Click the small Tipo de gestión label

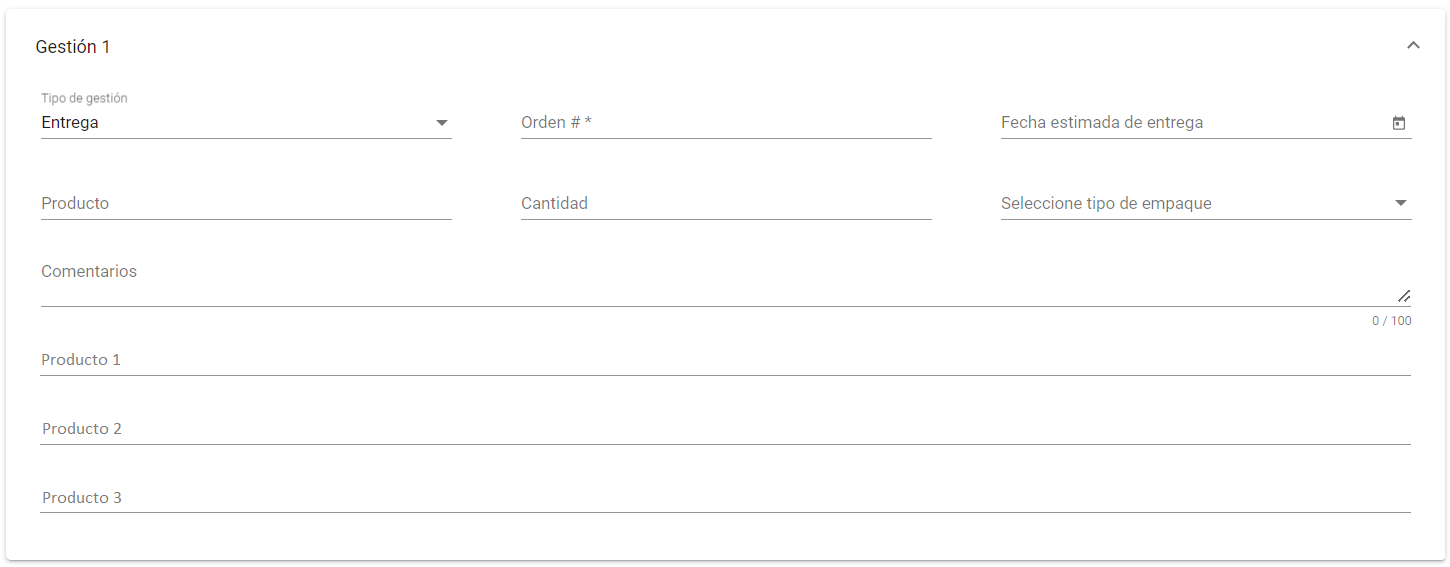click(84, 98)
